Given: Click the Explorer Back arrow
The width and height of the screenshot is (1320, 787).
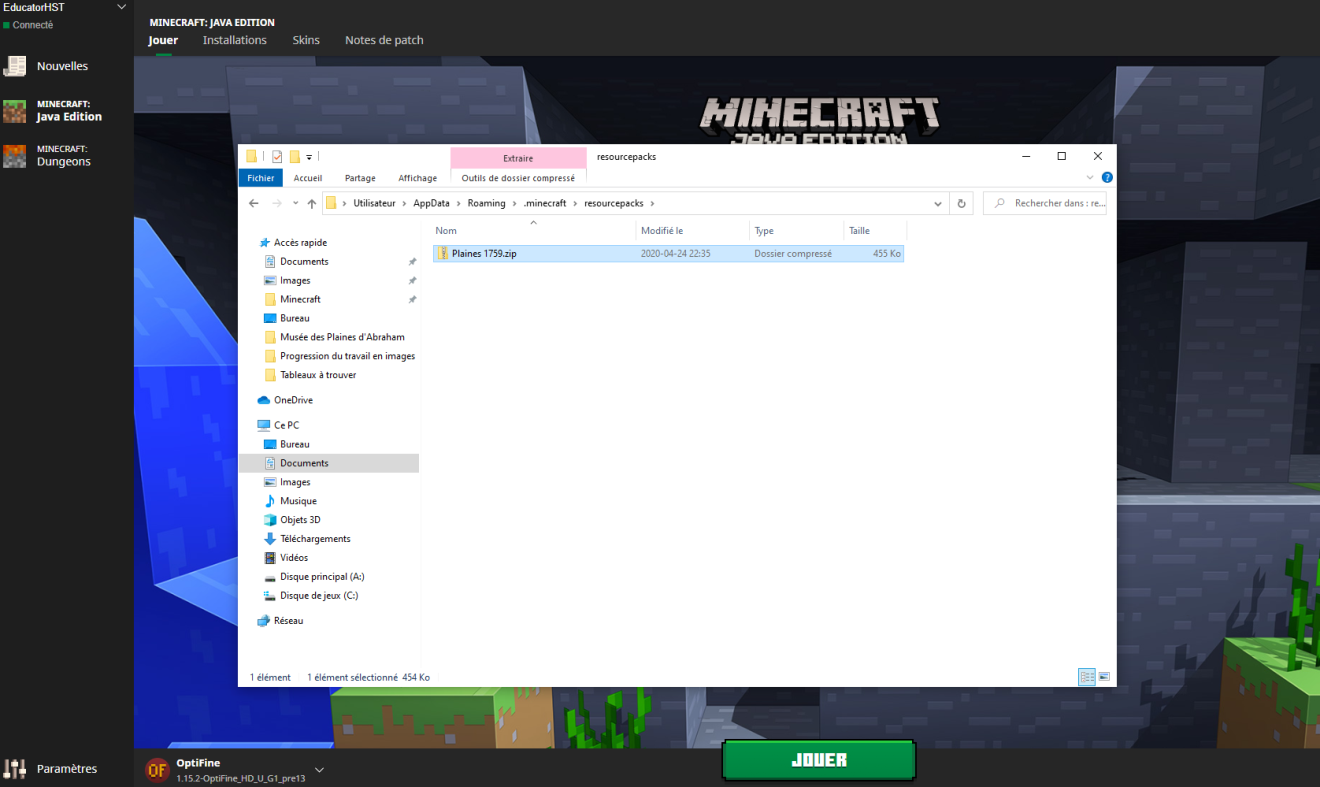Looking at the screenshot, I should click(x=254, y=203).
